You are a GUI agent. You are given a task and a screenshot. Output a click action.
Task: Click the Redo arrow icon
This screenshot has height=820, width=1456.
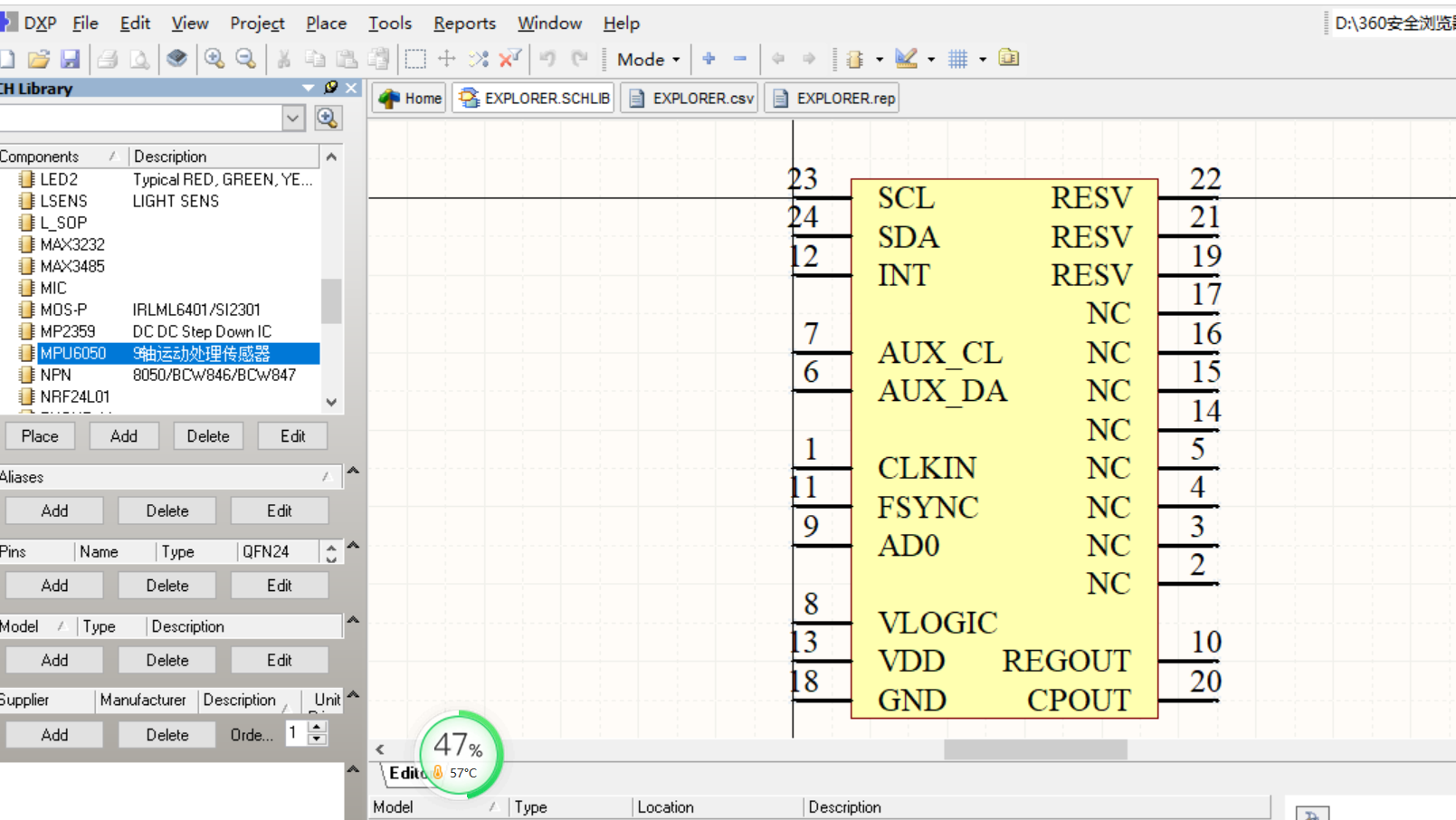[579, 59]
